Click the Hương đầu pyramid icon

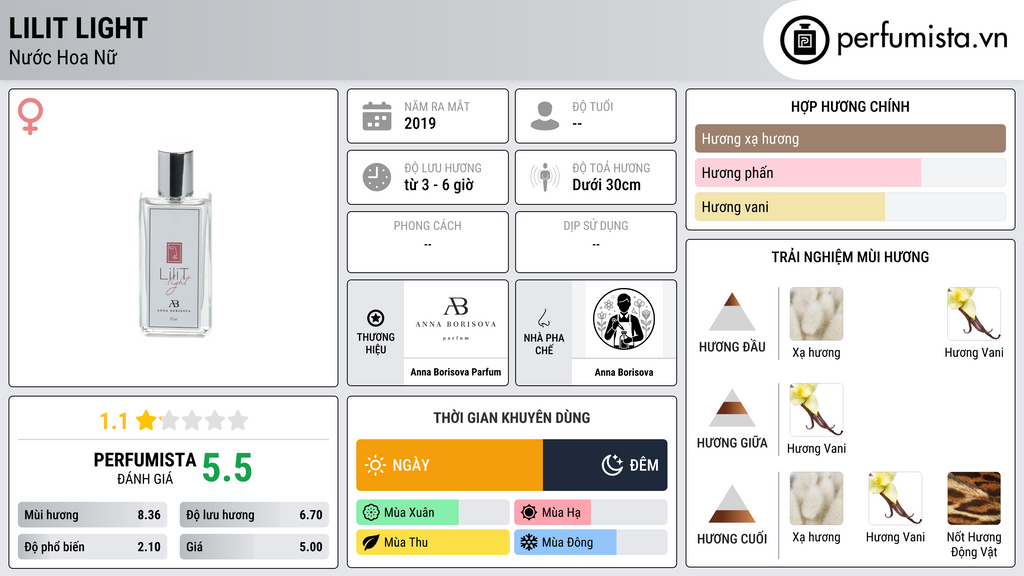coord(732,312)
